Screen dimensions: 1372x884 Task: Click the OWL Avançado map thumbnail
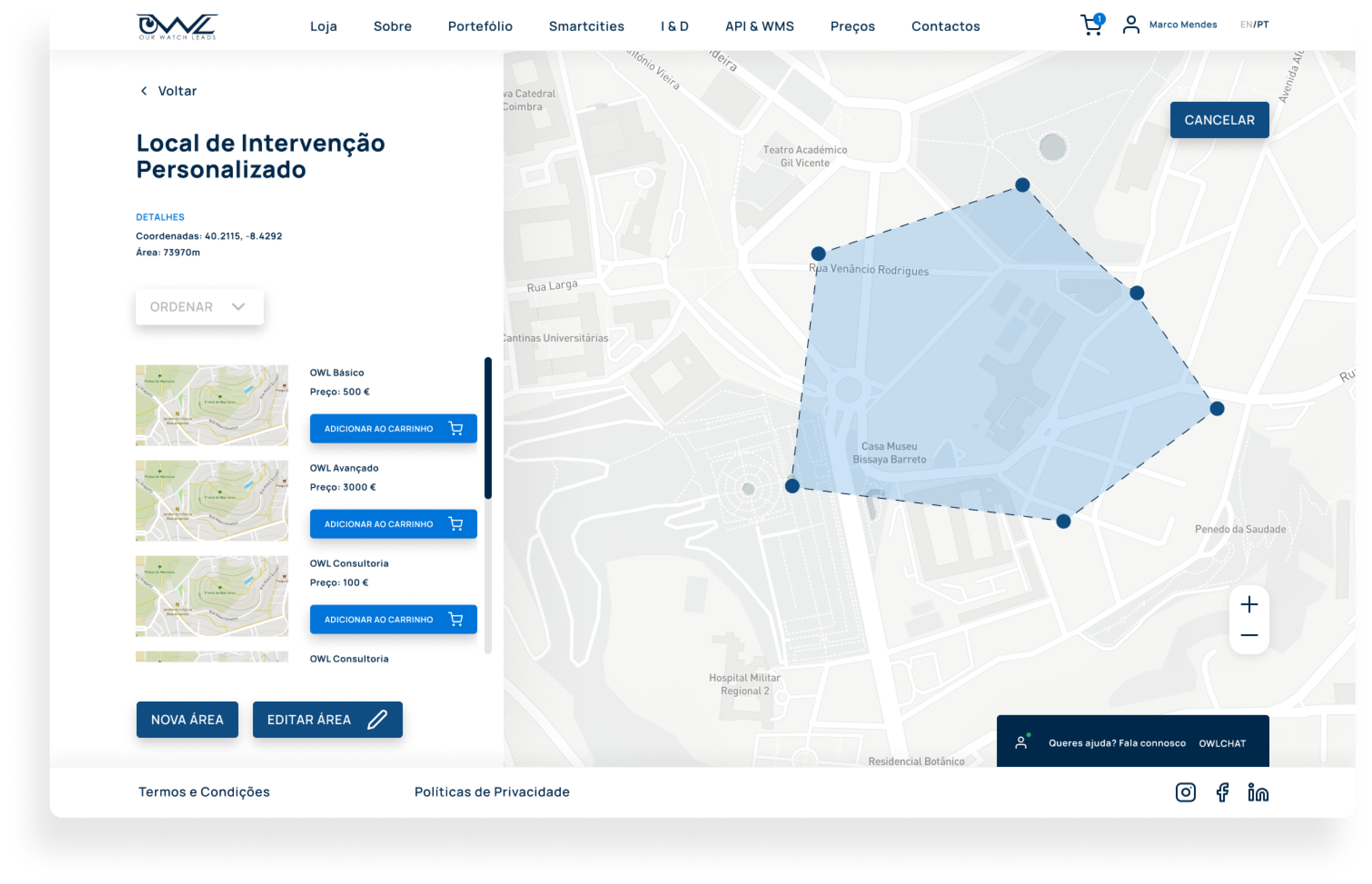coord(212,500)
